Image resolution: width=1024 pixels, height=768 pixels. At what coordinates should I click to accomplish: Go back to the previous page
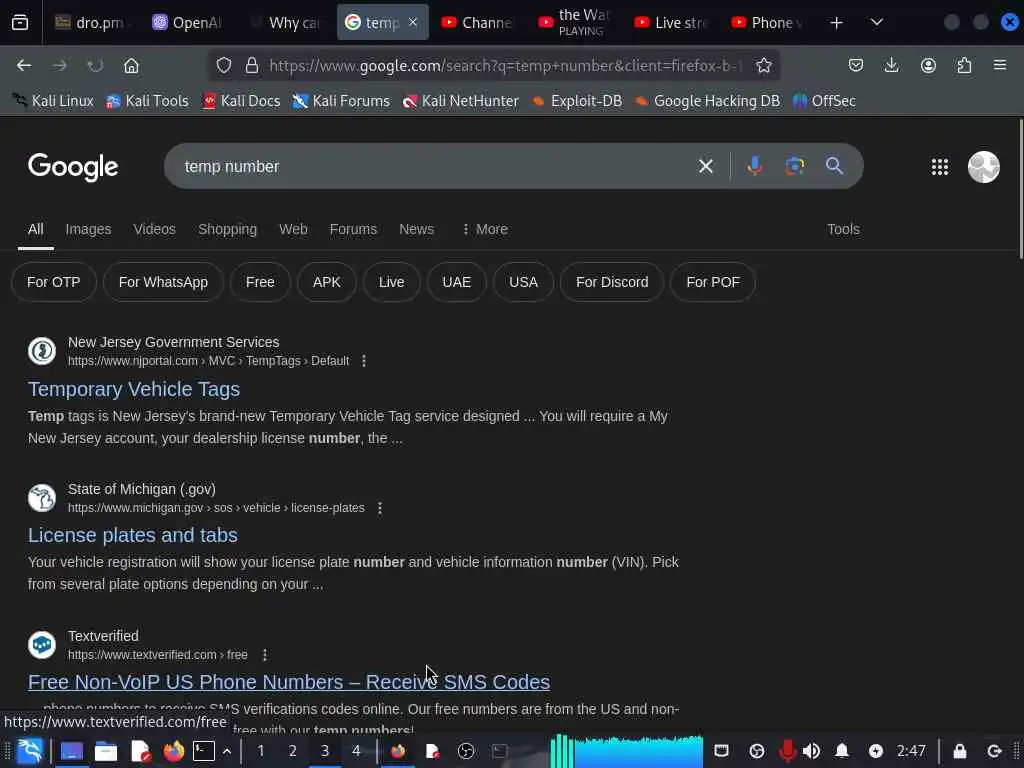click(24, 65)
